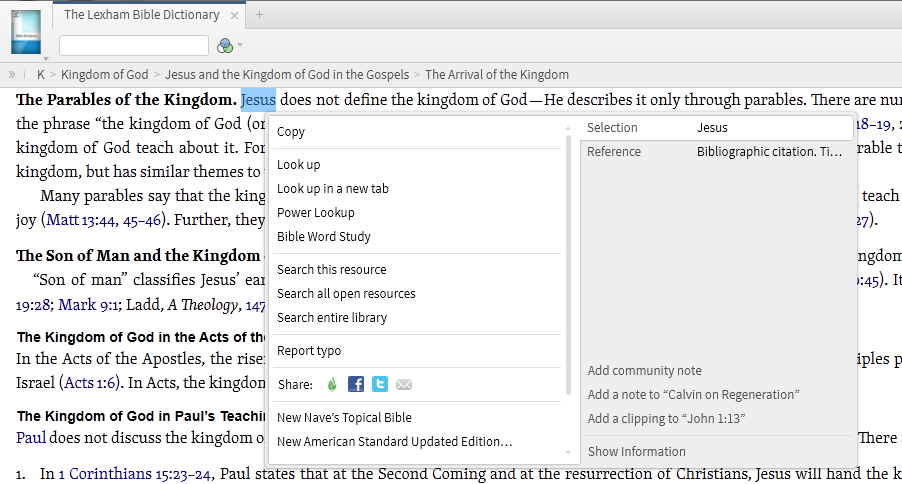Share via Faithlife flame icon
This screenshot has width=902, height=484.
(x=332, y=384)
